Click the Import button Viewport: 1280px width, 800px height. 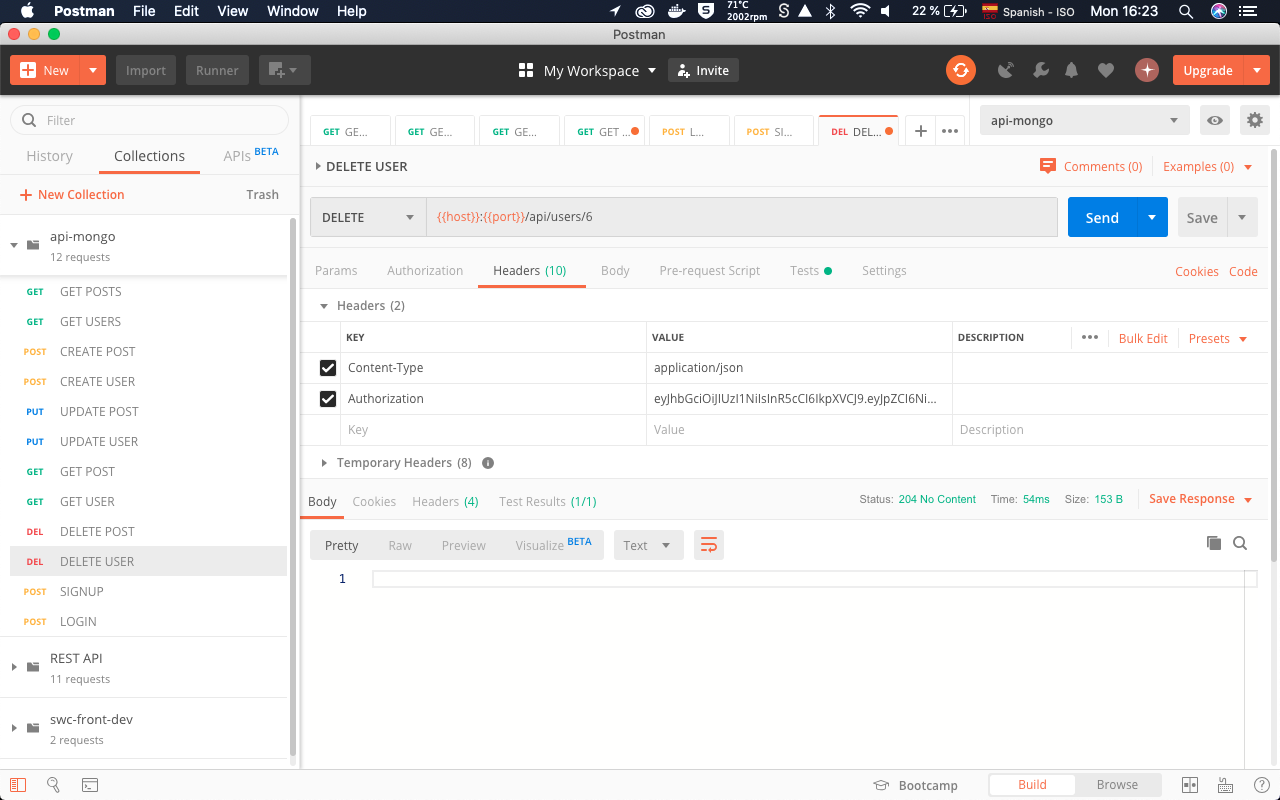pyautogui.click(x=146, y=70)
